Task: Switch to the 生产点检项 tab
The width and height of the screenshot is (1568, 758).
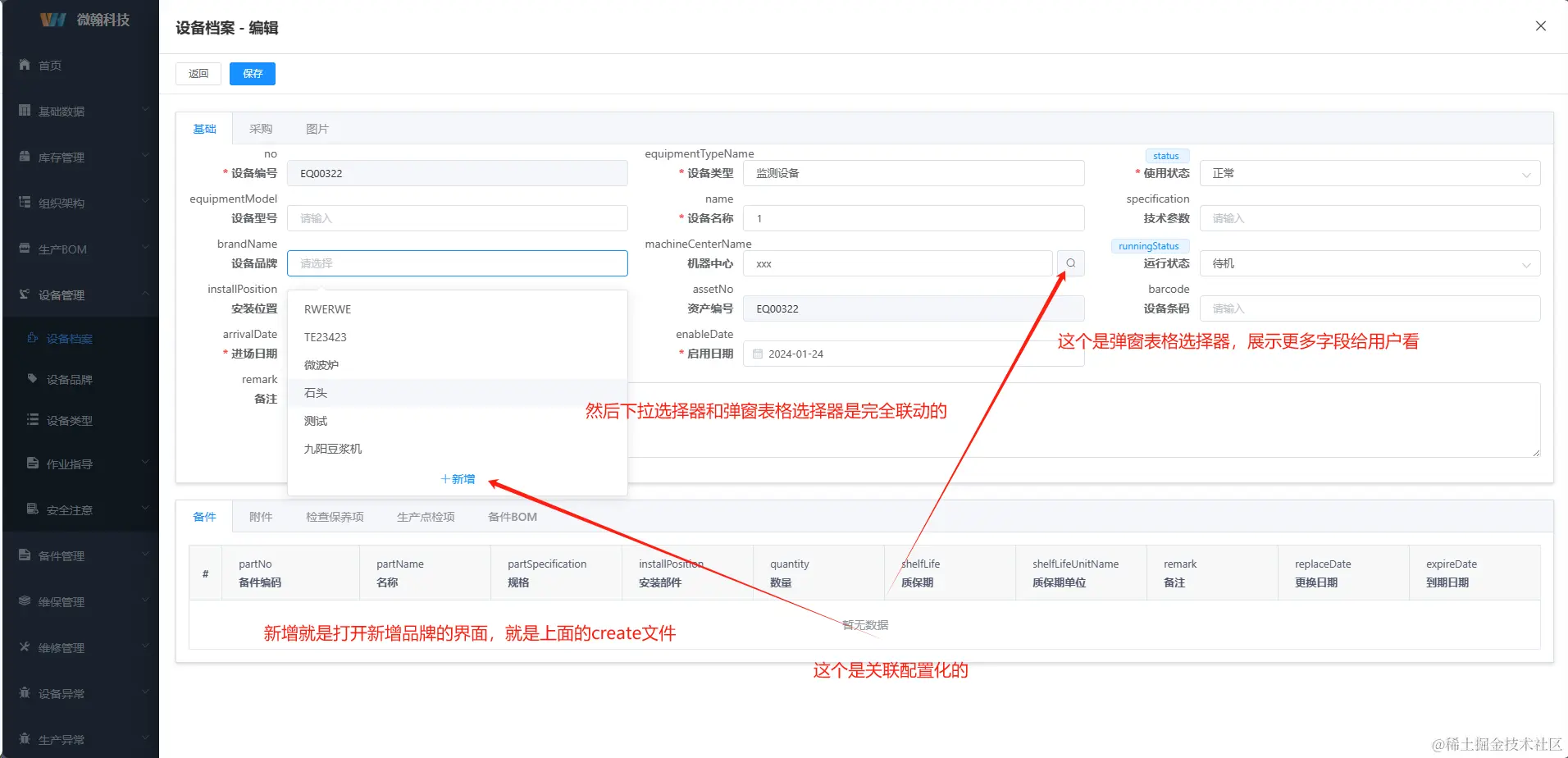Action: [426, 517]
